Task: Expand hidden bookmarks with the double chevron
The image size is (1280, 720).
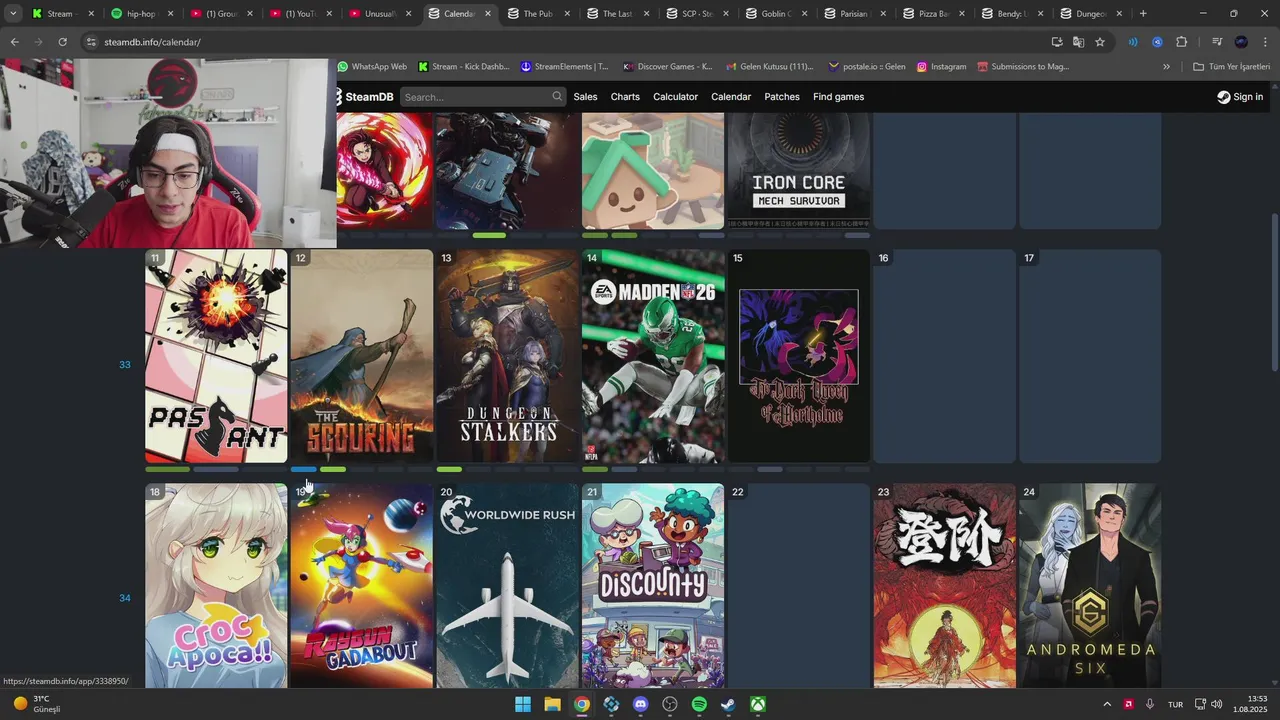Action: pyautogui.click(x=1166, y=67)
